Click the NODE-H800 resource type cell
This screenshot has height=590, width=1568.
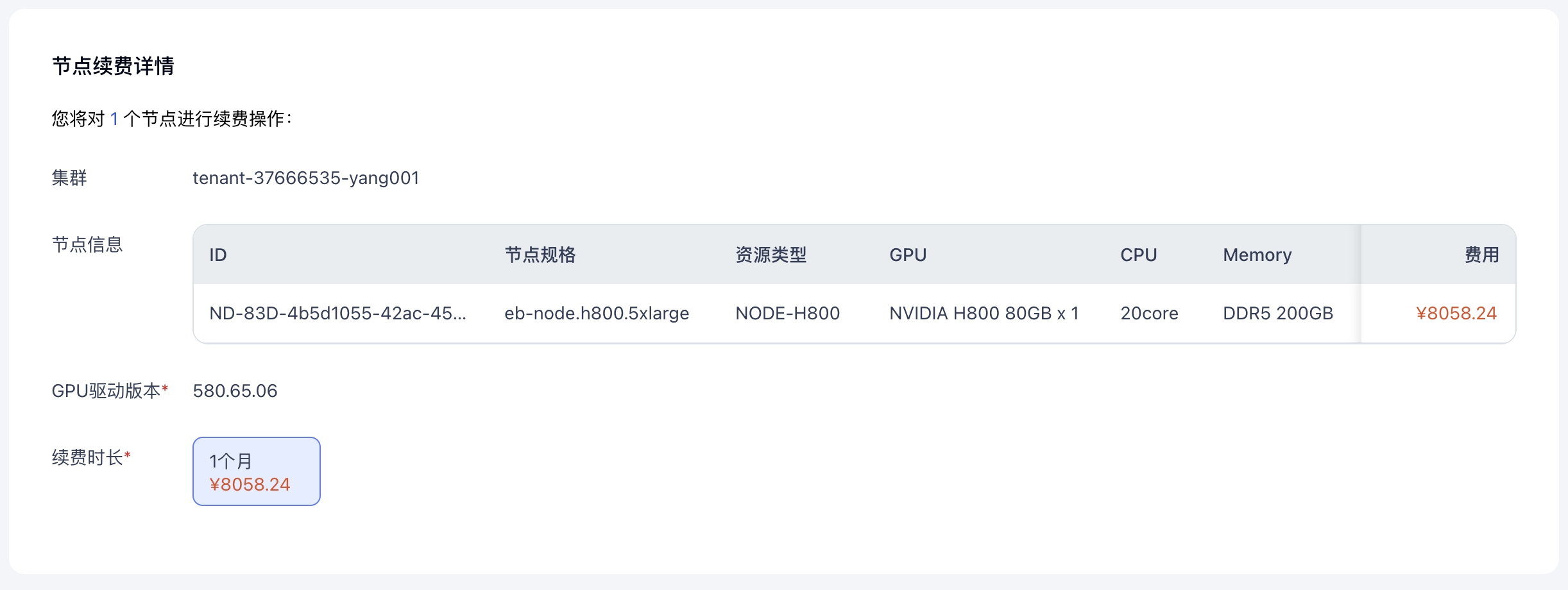[787, 313]
